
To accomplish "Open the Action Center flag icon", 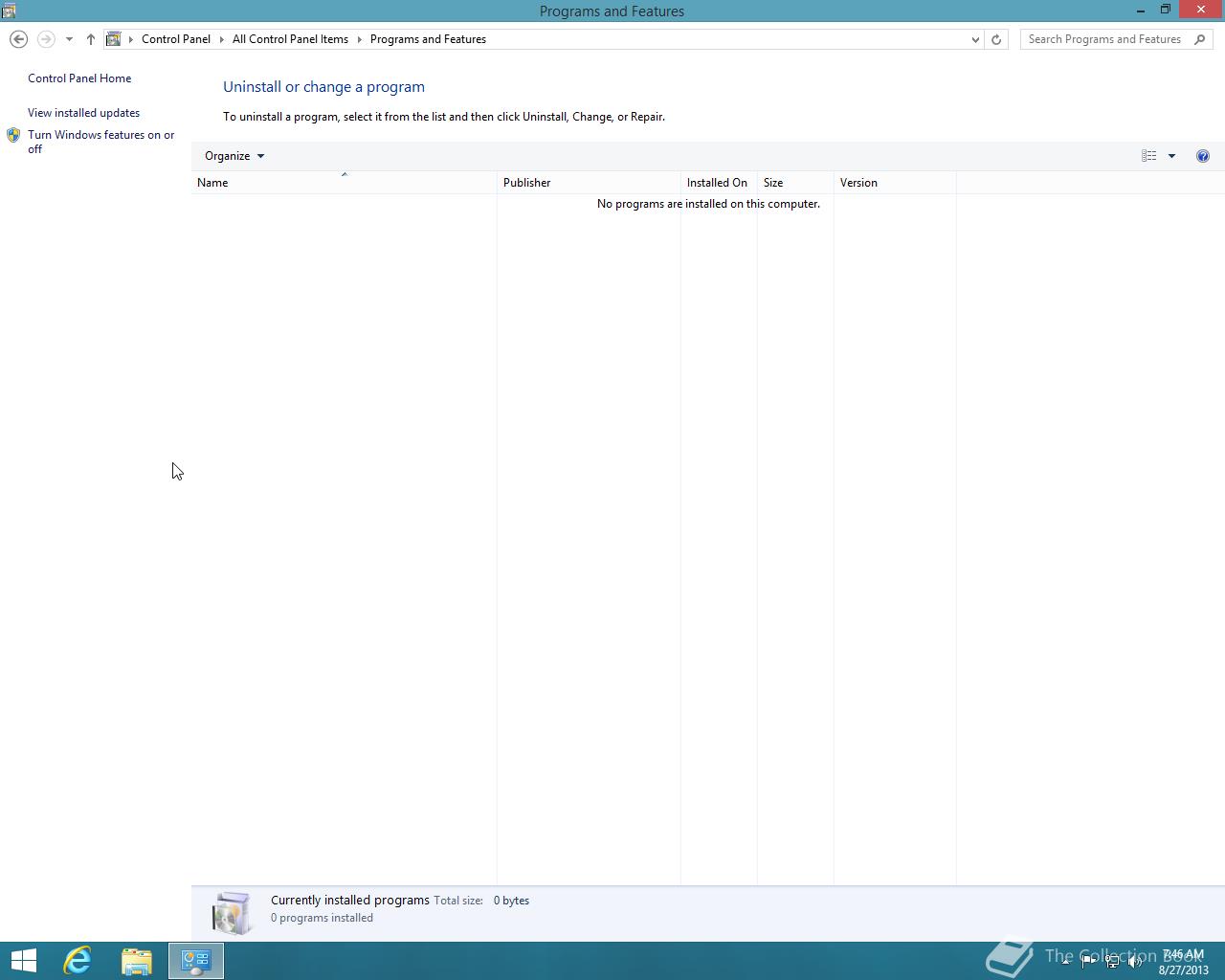I will [x=1088, y=962].
